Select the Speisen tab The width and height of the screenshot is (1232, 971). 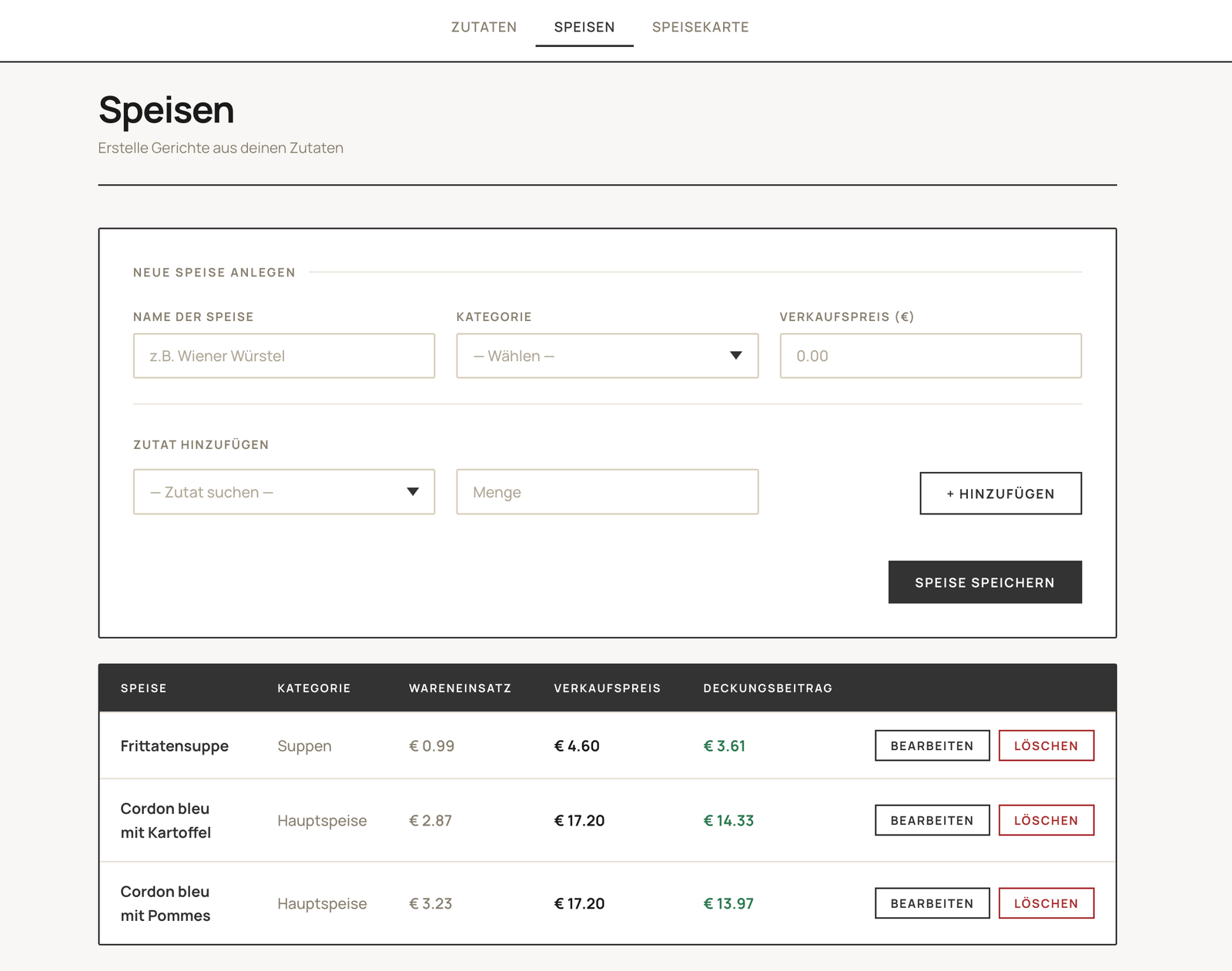584,27
